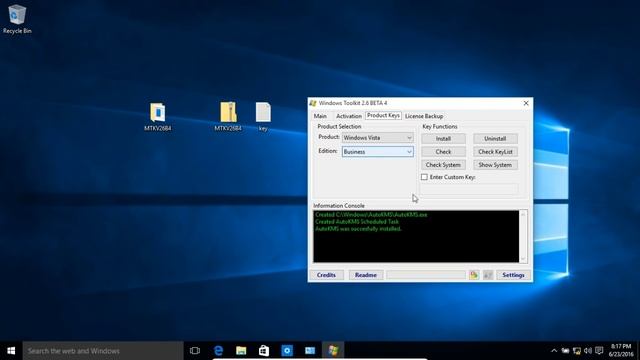Screen dimensions: 640x360
Task: Open Task View on taskbar
Action: pyautogui.click(x=195, y=351)
